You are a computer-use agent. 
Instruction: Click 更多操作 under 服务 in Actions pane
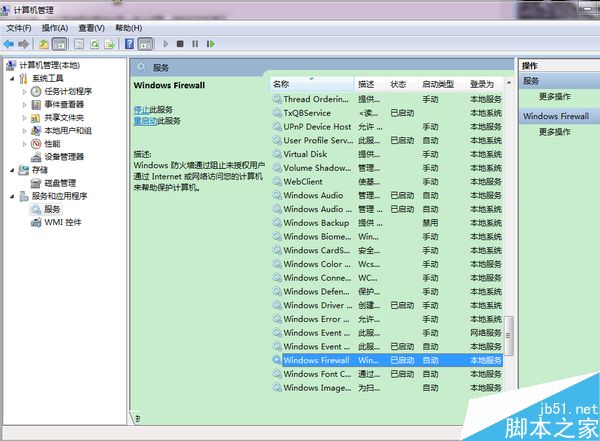point(554,96)
